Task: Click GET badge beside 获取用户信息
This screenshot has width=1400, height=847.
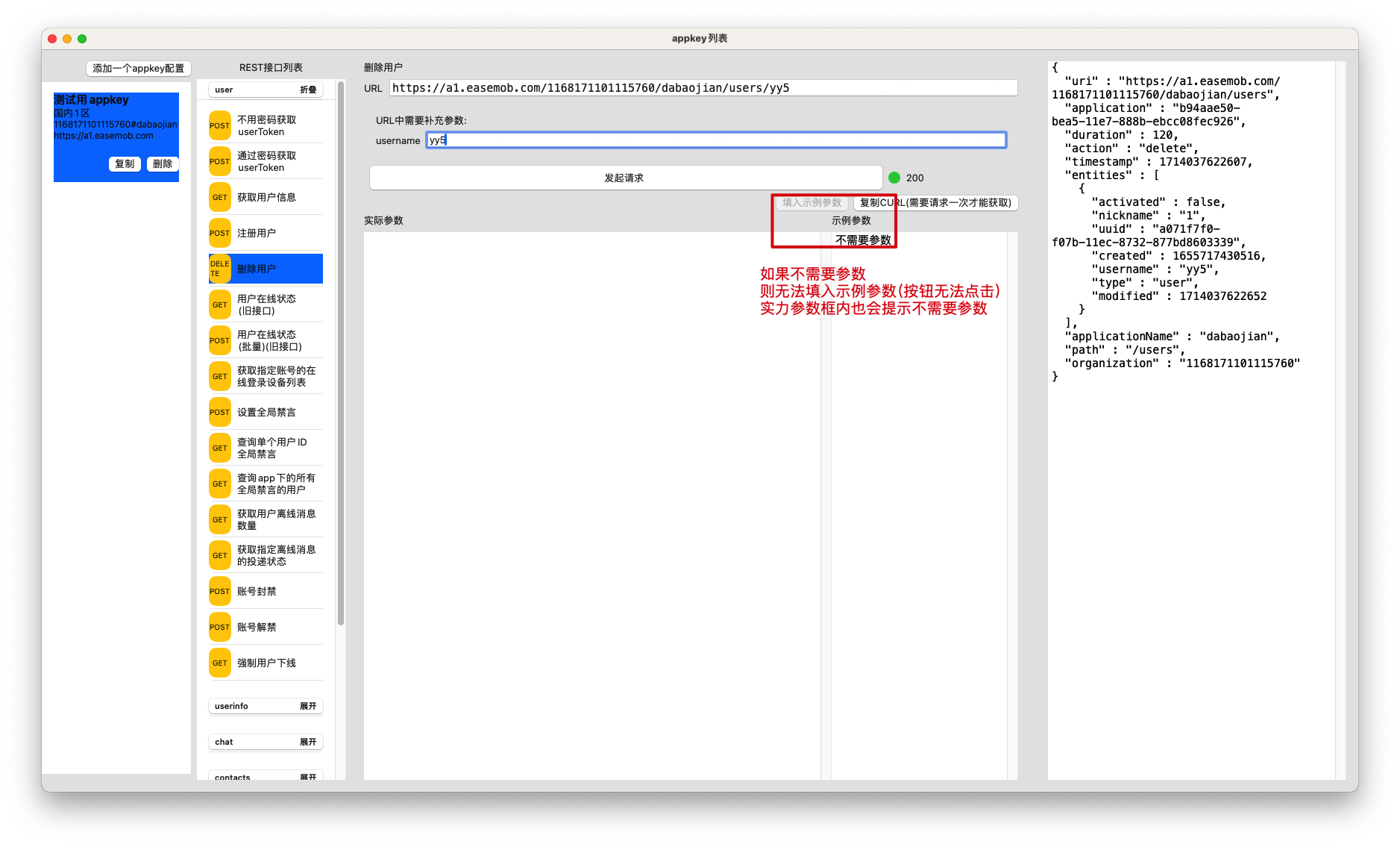Action: (x=219, y=197)
